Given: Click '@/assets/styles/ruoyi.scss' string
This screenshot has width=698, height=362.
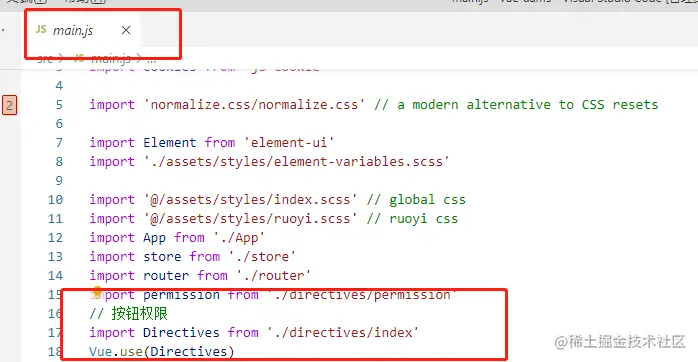Looking at the screenshot, I should (x=250, y=219).
